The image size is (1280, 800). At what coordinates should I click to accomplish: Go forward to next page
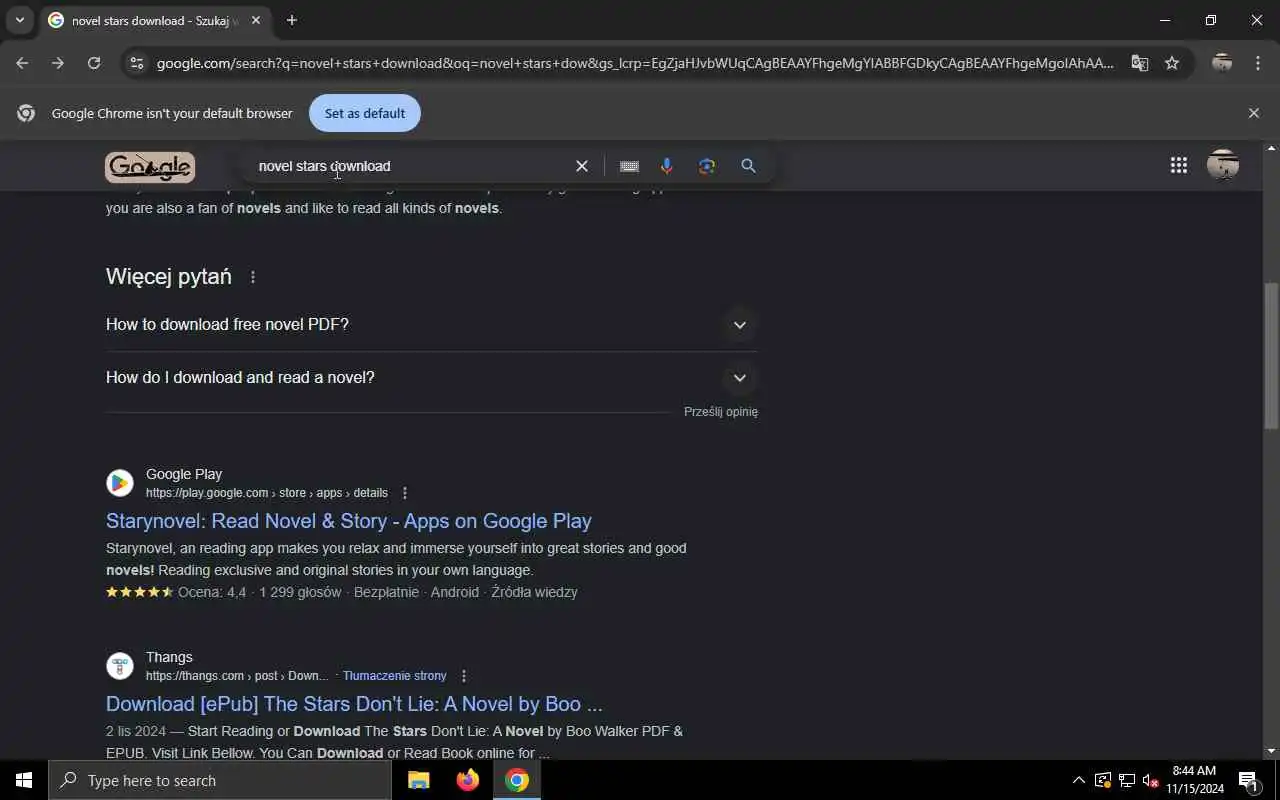58,63
